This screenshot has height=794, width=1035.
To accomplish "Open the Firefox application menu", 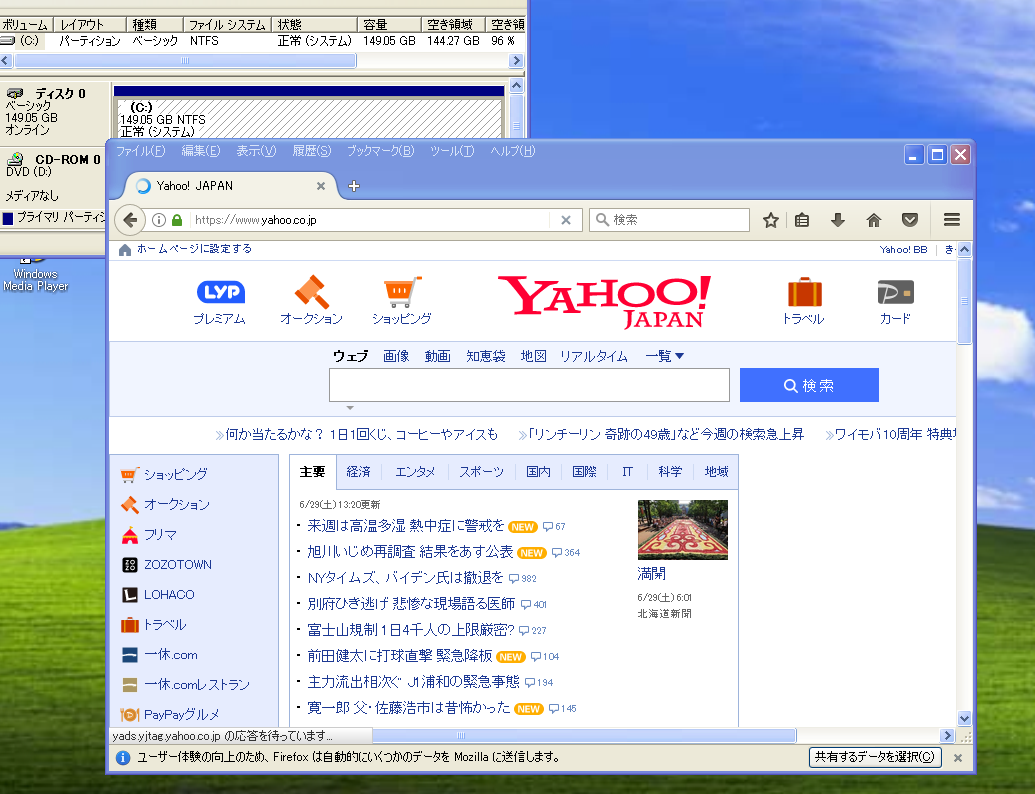I will [x=951, y=219].
